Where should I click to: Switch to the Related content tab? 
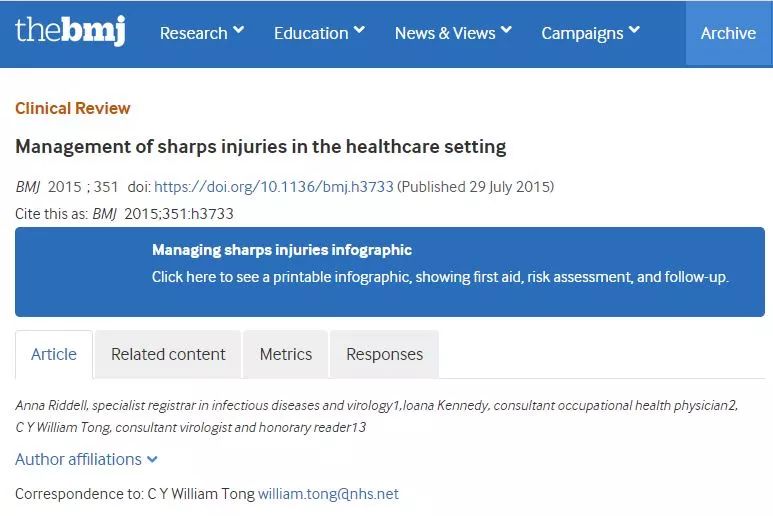(168, 355)
